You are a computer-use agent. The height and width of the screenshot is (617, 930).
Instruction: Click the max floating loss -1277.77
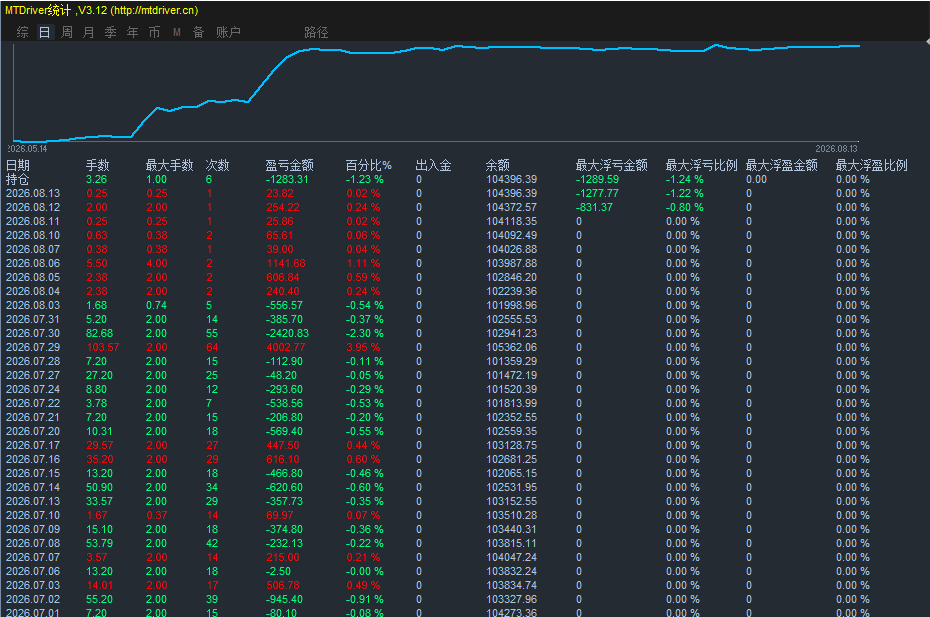[597, 193]
